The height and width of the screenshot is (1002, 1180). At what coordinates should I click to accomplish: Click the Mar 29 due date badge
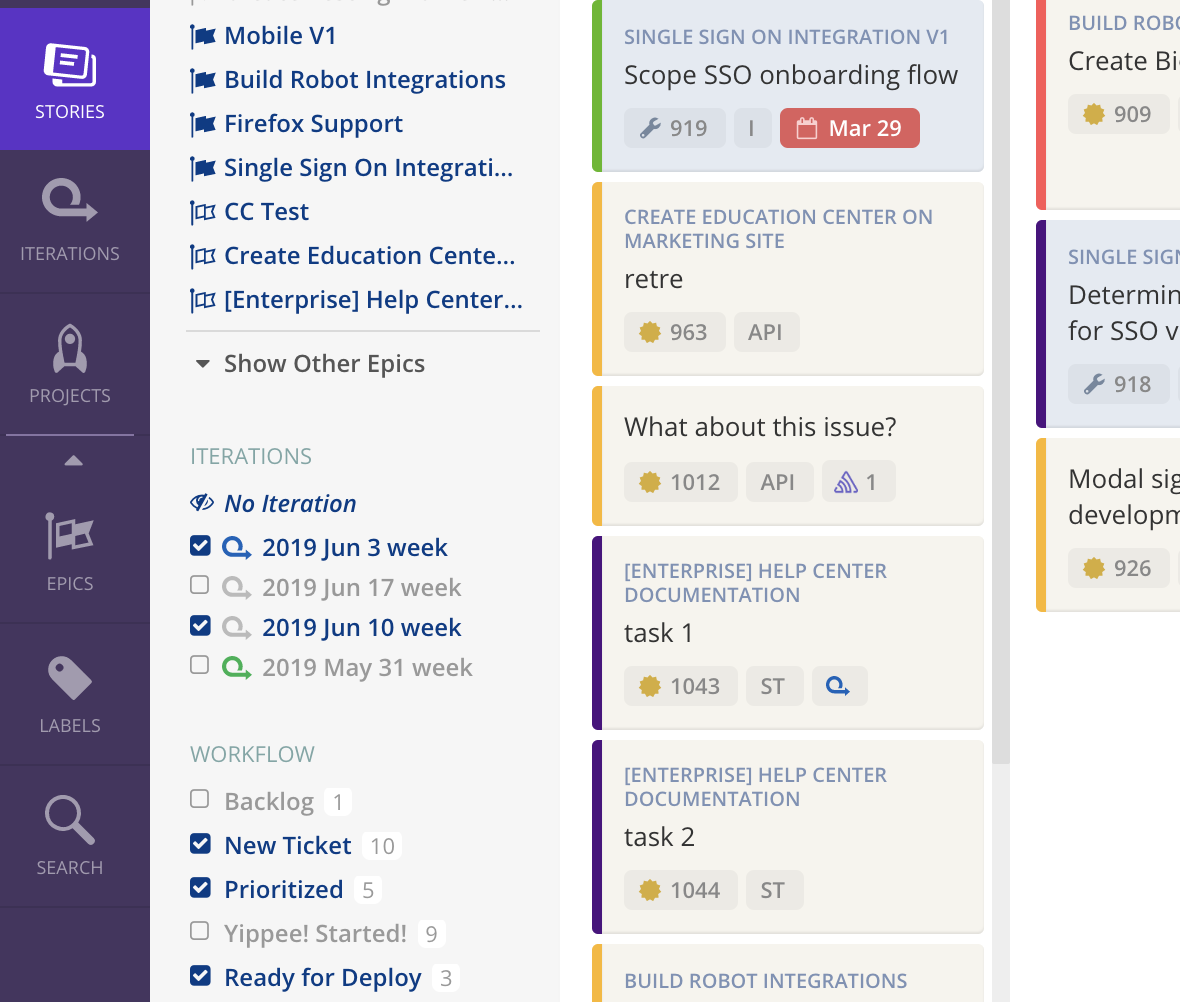click(850, 128)
